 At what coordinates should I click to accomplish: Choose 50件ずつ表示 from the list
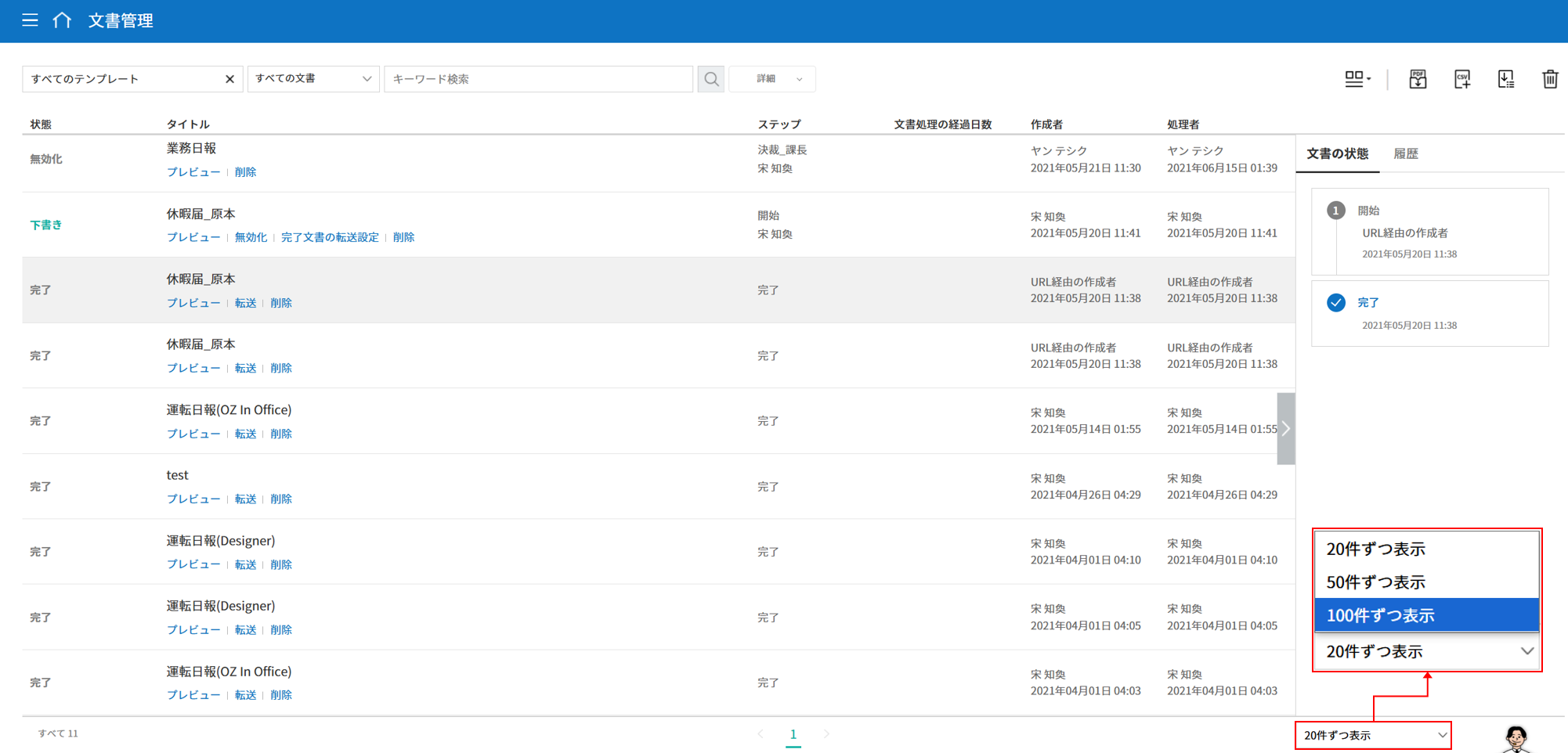tap(1426, 582)
